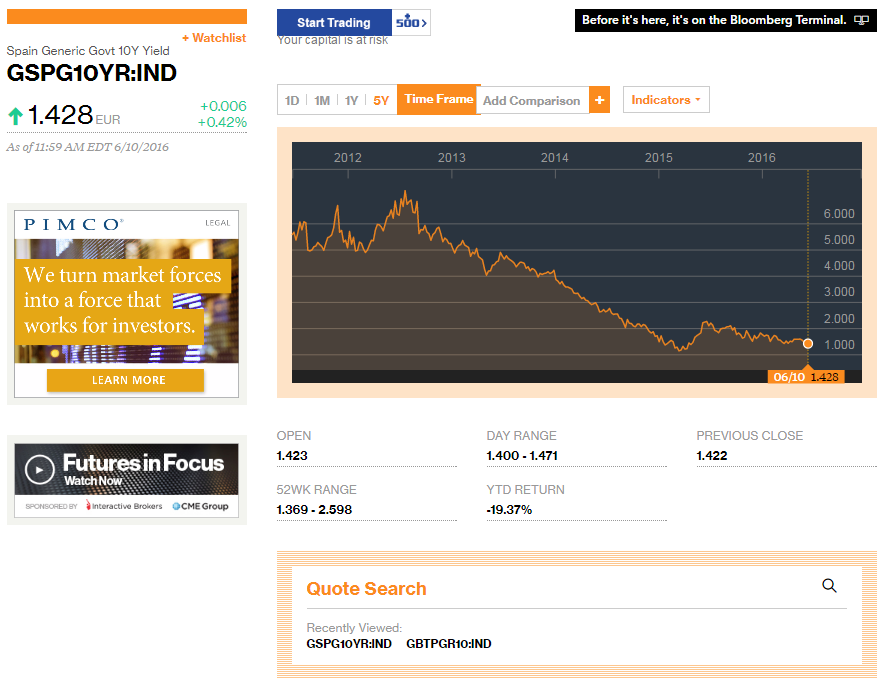
Task: Click the 2016 label on chart axis
Action: pos(761,158)
